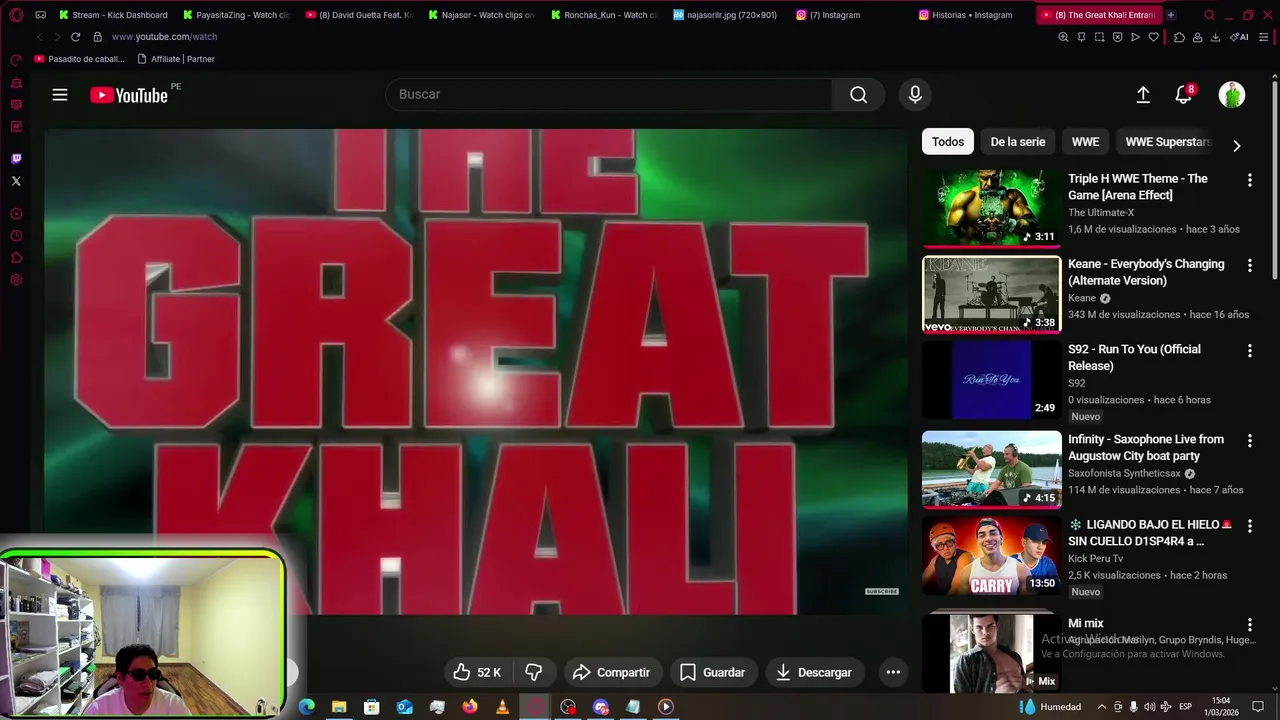Open the LIGANDO BAJO EL HIELO video title

click(x=1150, y=532)
